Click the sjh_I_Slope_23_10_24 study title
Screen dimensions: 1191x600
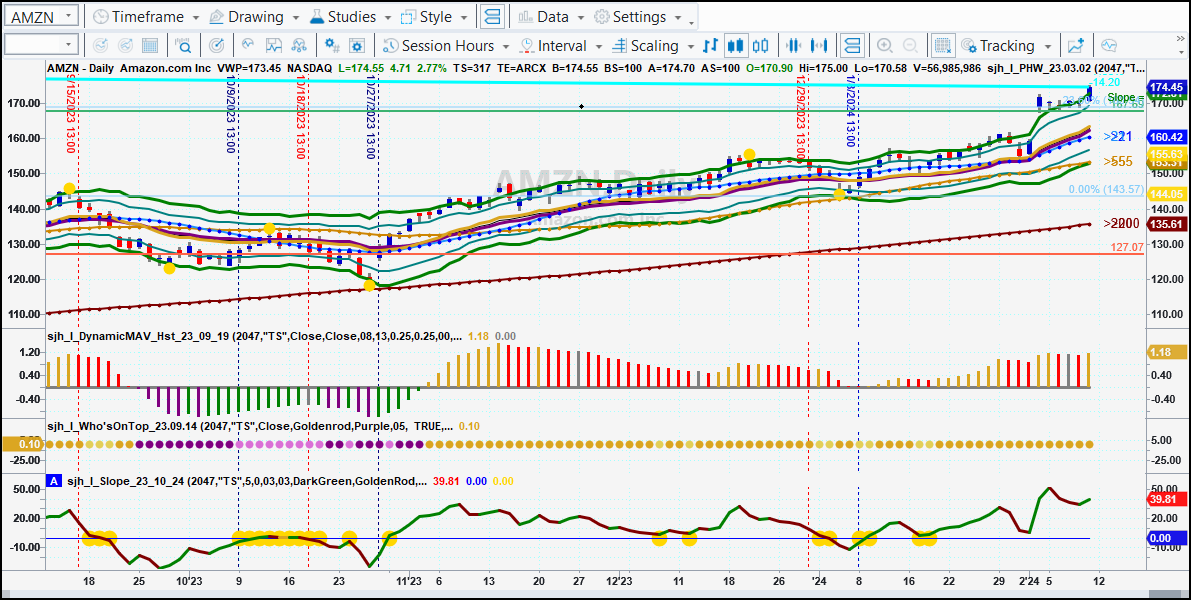[x=247, y=481]
